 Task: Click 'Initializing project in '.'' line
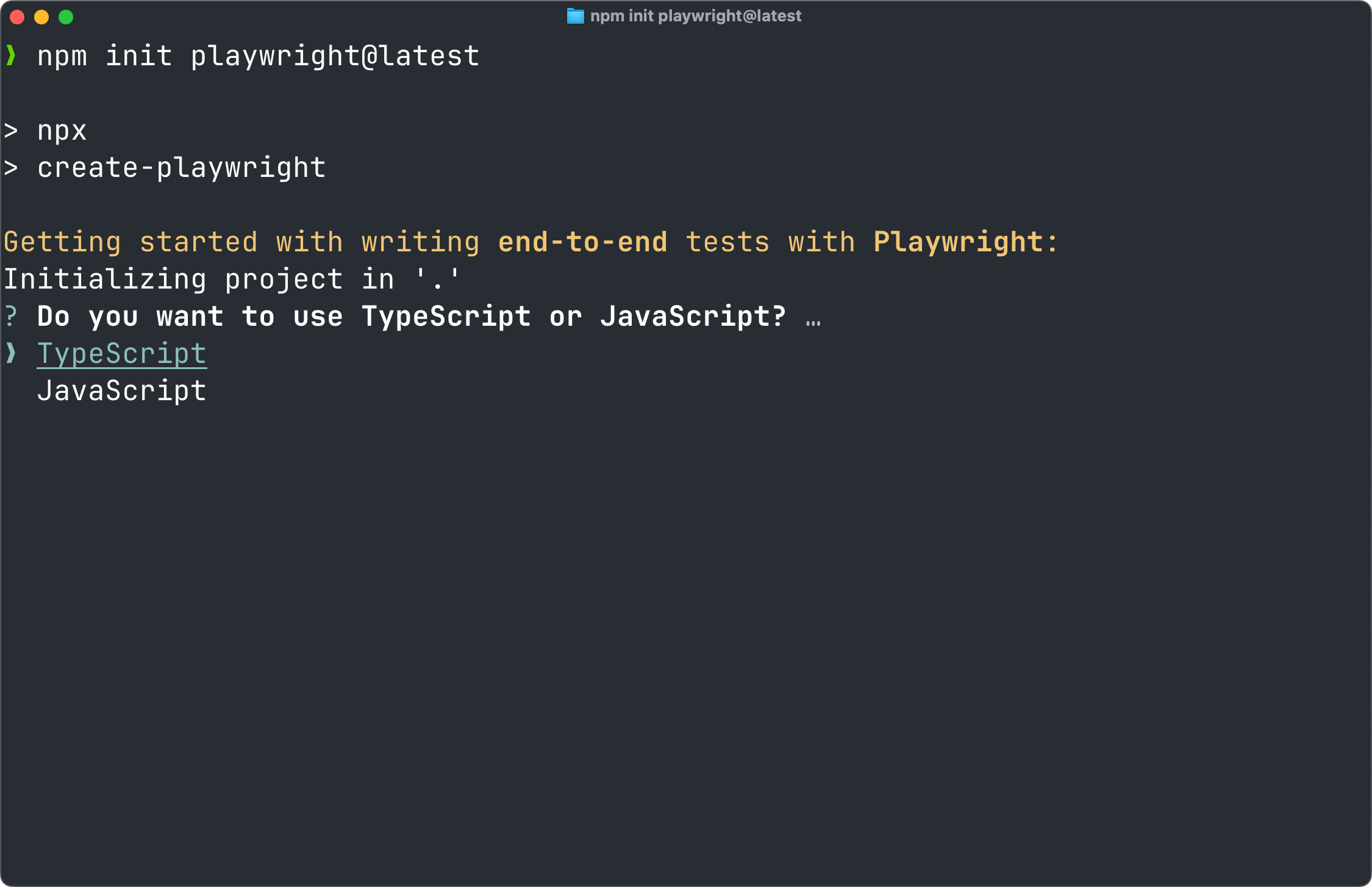[x=232, y=279]
